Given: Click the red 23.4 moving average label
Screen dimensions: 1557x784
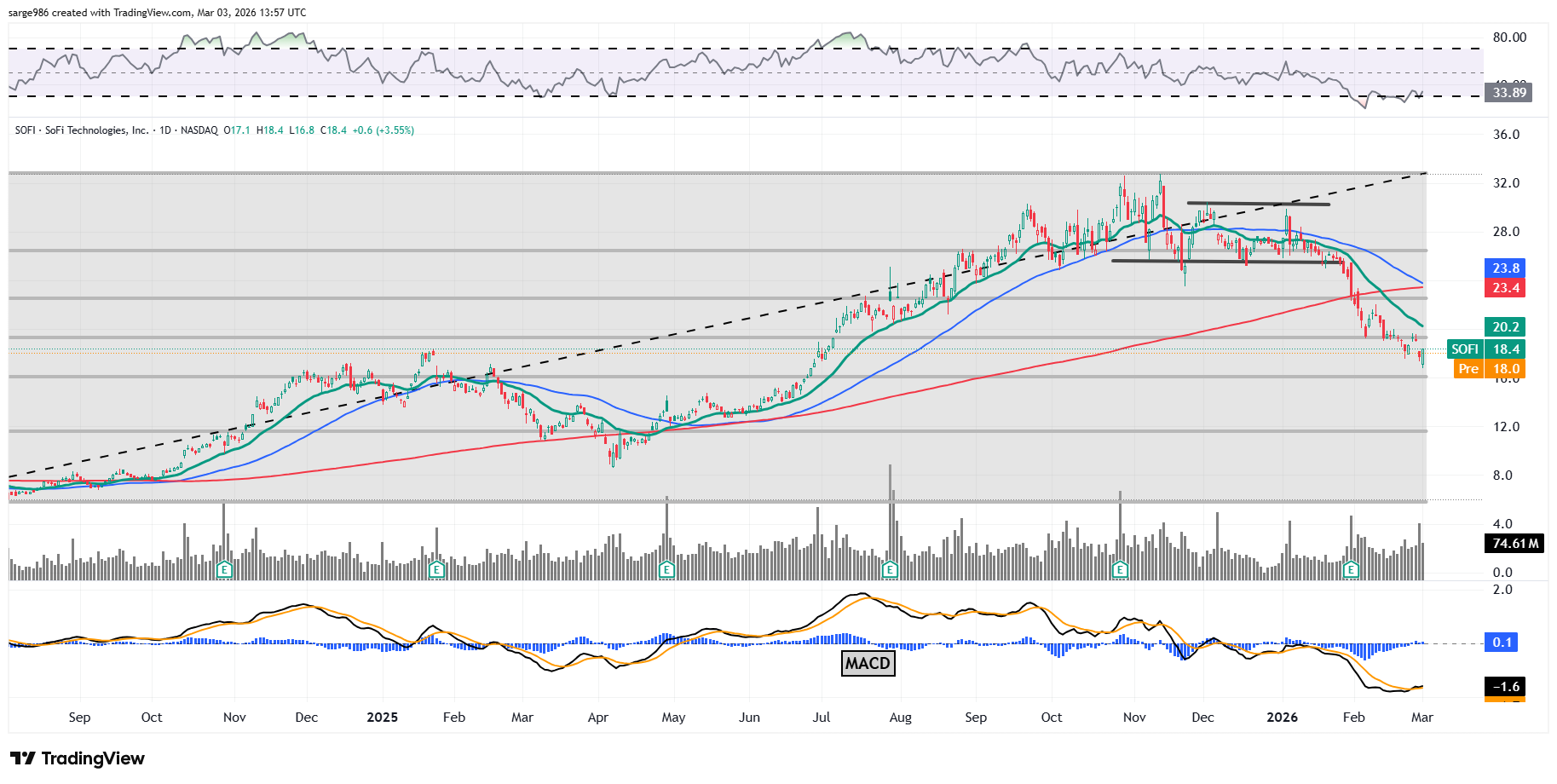Looking at the screenshot, I should point(1505,288).
